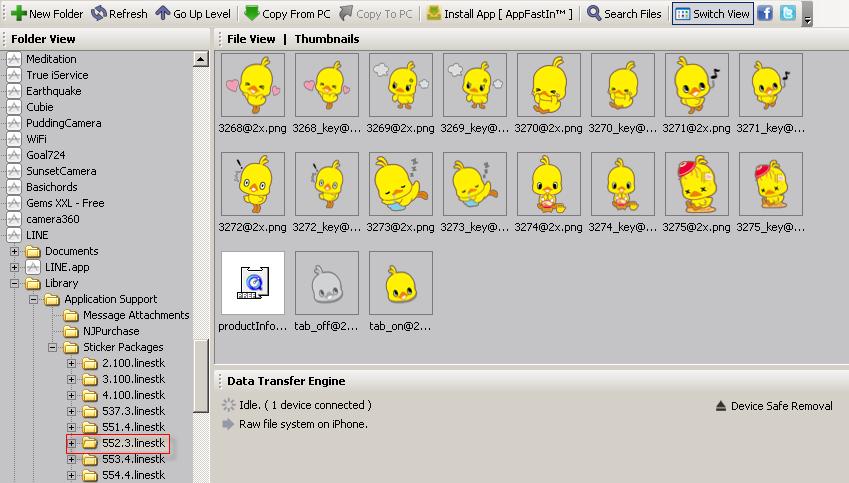The width and height of the screenshot is (849, 483).
Task: Go up one level in folders
Action: [193, 14]
